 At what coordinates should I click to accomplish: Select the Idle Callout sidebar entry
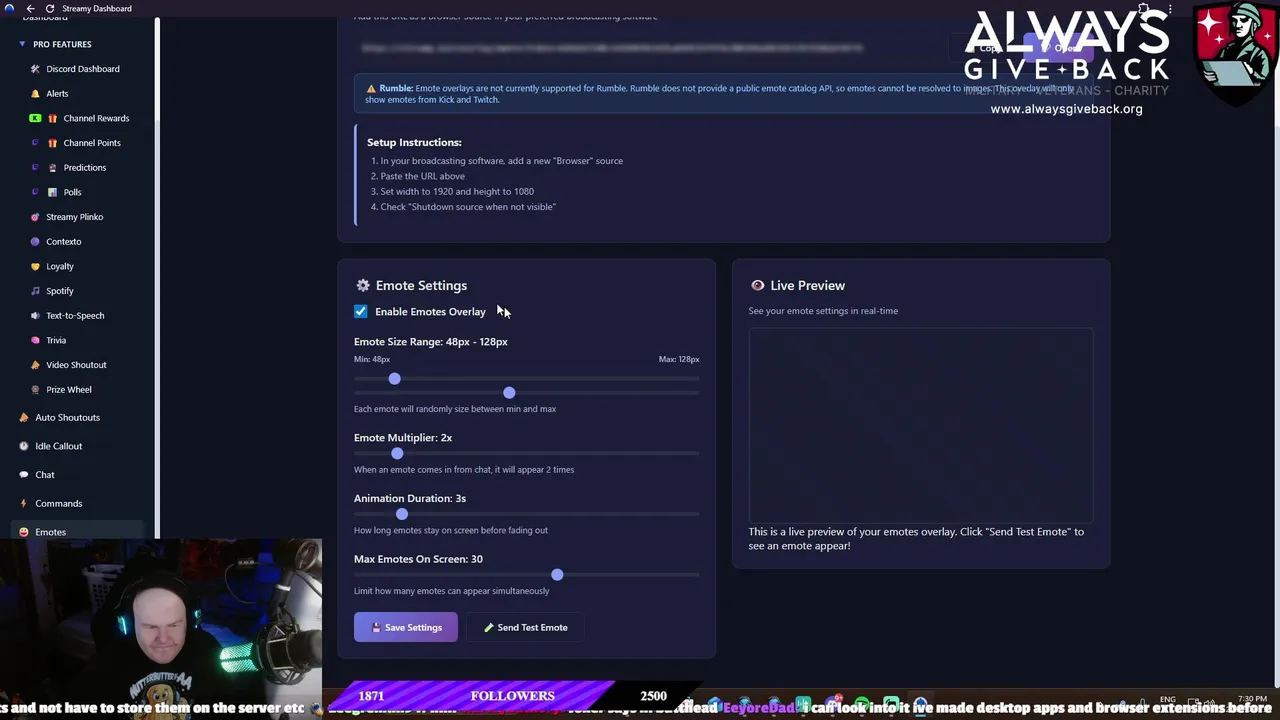click(x=59, y=446)
